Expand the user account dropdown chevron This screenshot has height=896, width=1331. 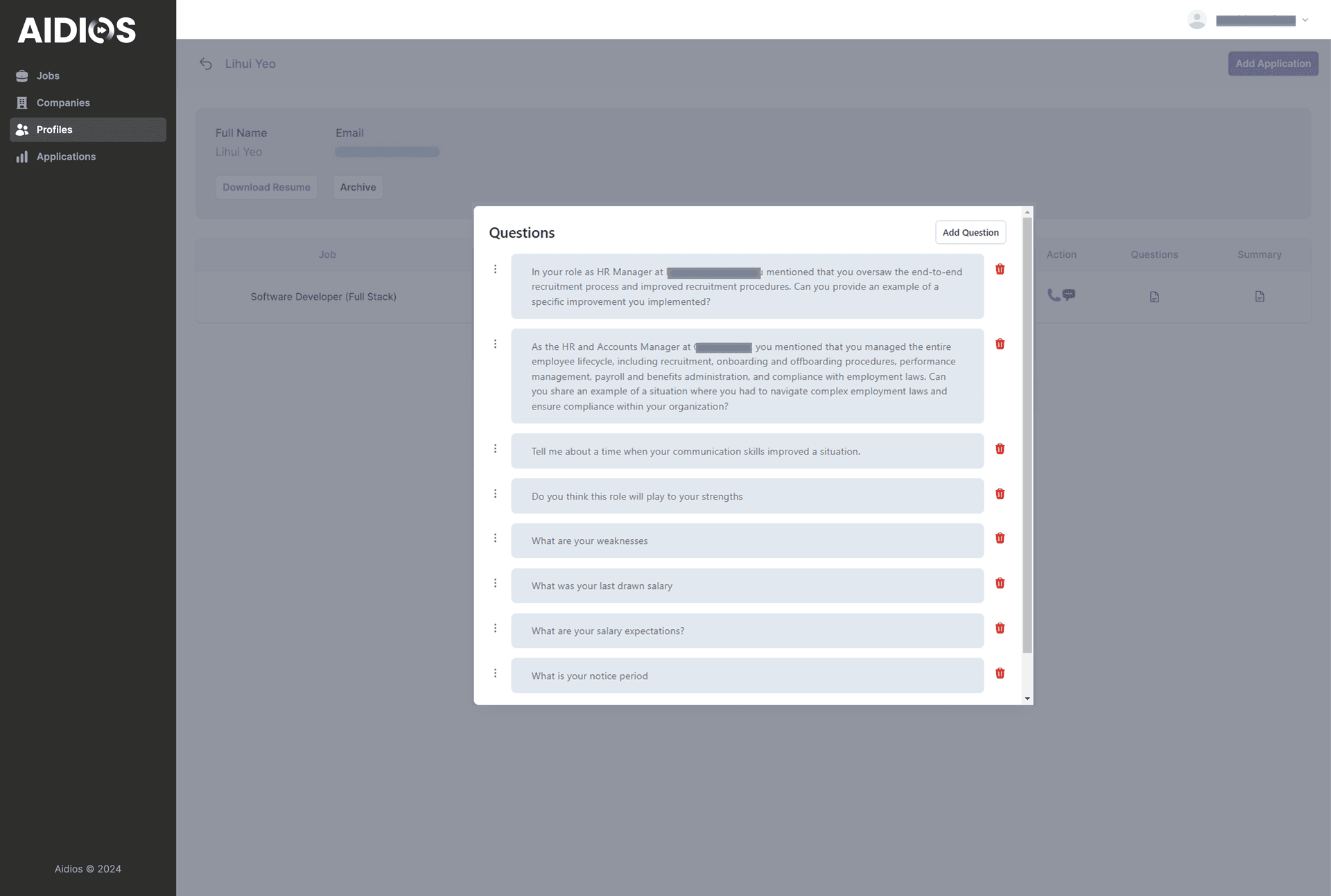[x=1305, y=20]
